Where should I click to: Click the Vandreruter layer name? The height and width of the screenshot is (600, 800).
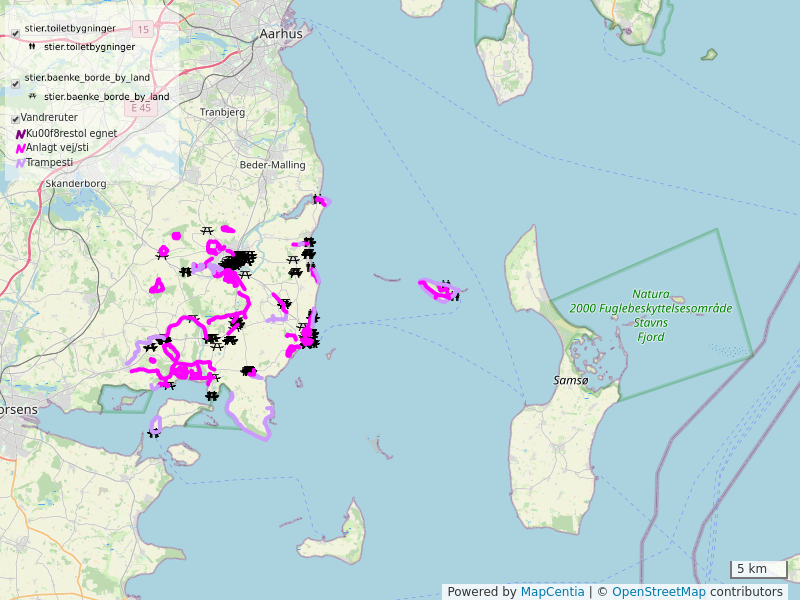point(50,118)
